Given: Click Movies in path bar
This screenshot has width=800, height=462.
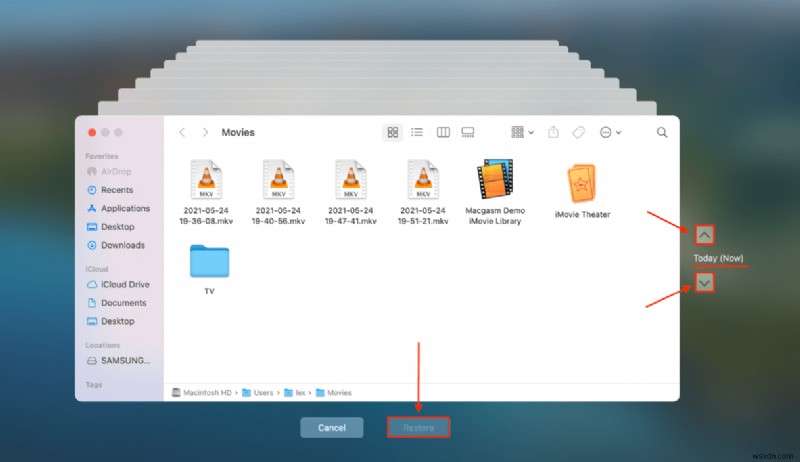Looking at the screenshot, I should 334,393.
